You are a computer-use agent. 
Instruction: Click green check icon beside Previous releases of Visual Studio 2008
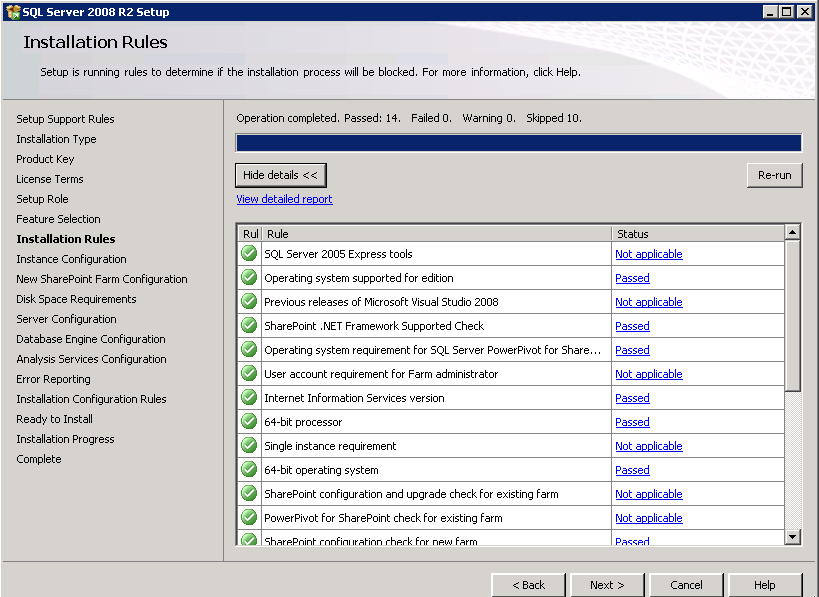(x=249, y=301)
